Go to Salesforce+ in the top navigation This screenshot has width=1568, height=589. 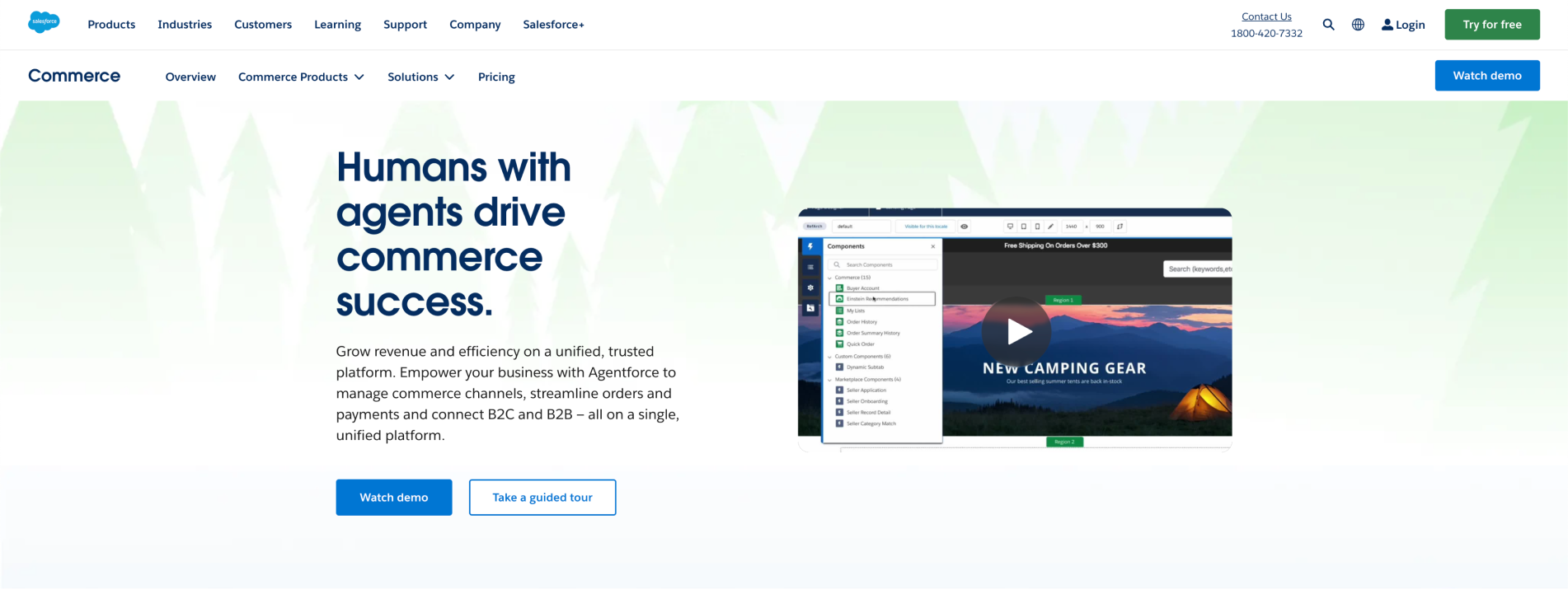(553, 25)
